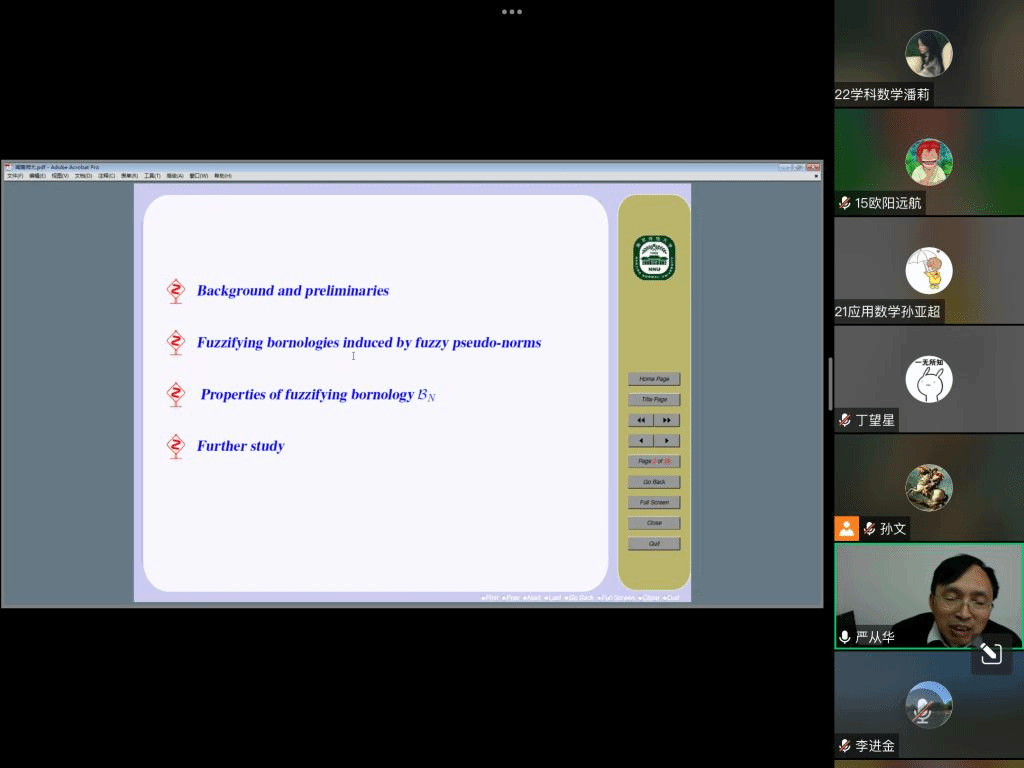1024x768 pixels.
Task: Click the Go Back navigation button
Action: [654, 482]
